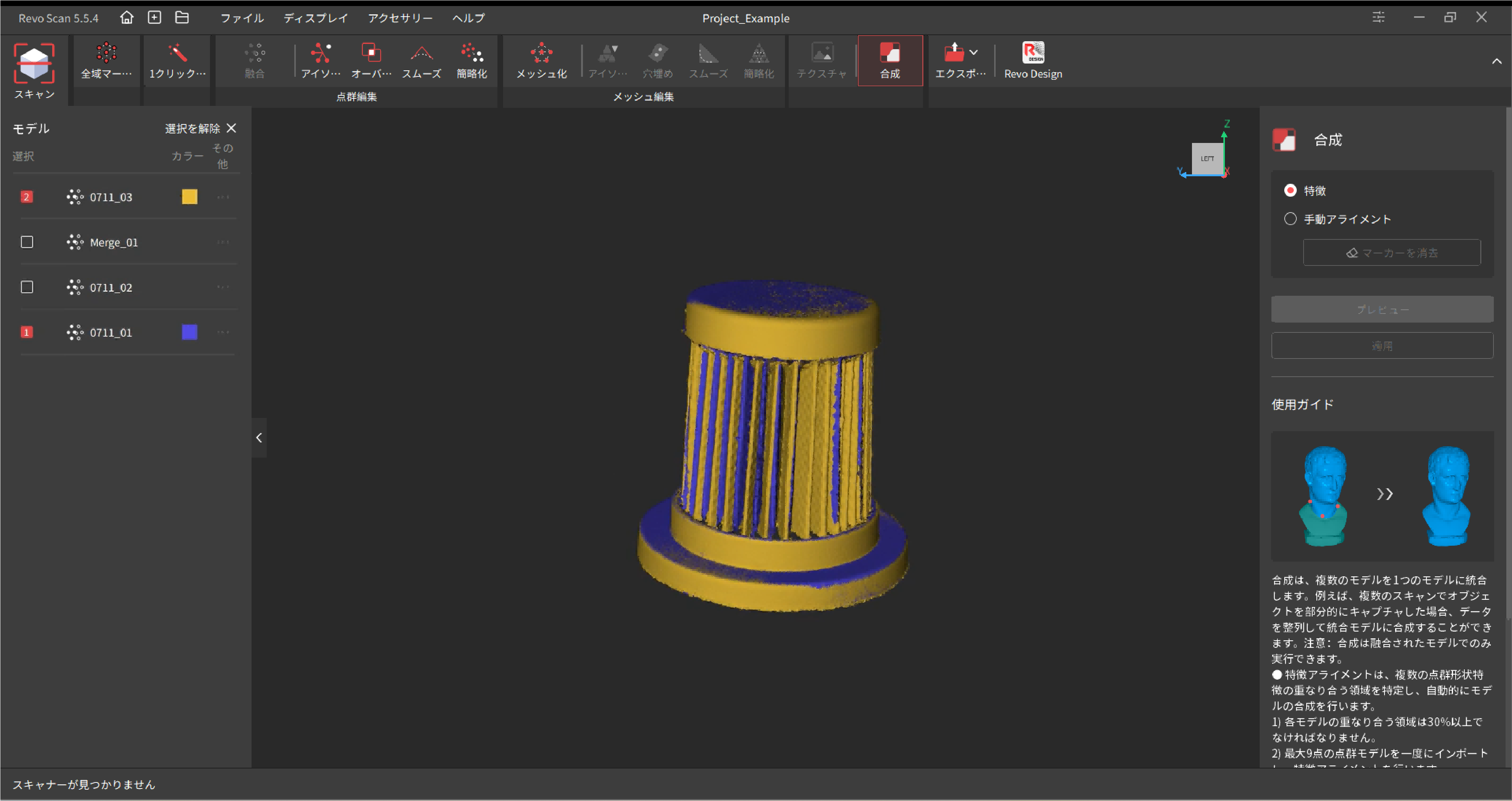This screenshot has width=1512, height=801.
Task: Click the 全域マーカー tool icon
Action: 106,60
